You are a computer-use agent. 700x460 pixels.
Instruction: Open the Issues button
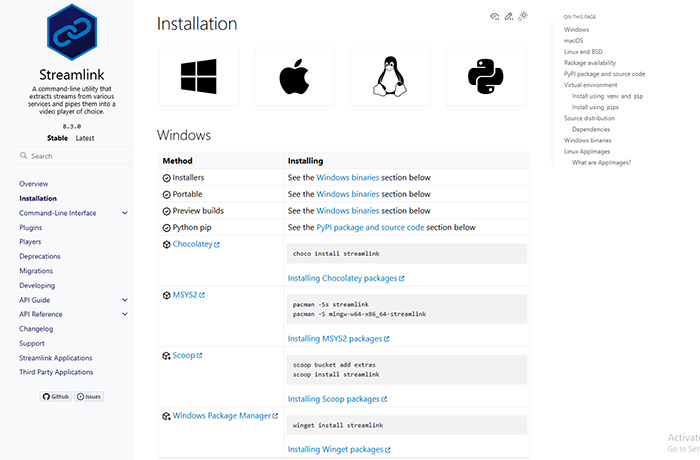click(x=90, y=396)
